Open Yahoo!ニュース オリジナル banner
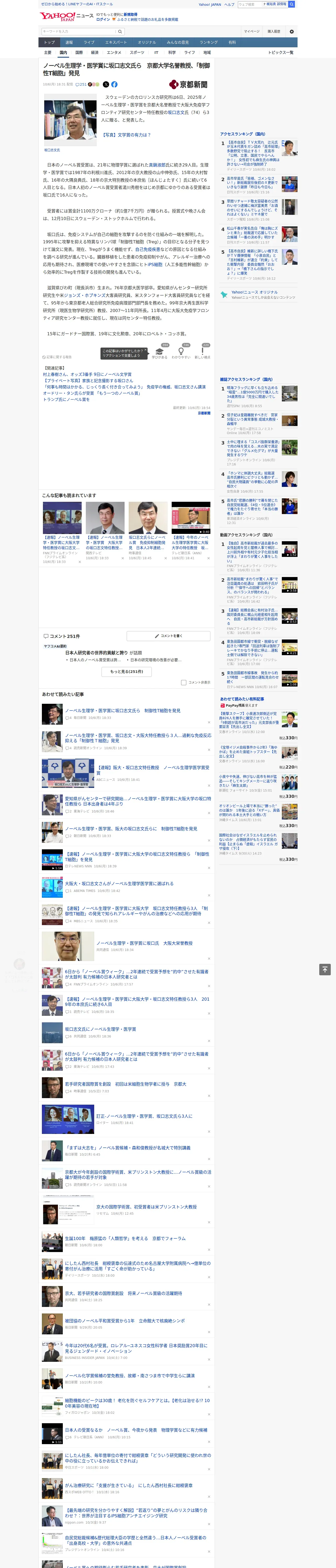This screenshot has height=1568, width=336. [x=258, y=295]
